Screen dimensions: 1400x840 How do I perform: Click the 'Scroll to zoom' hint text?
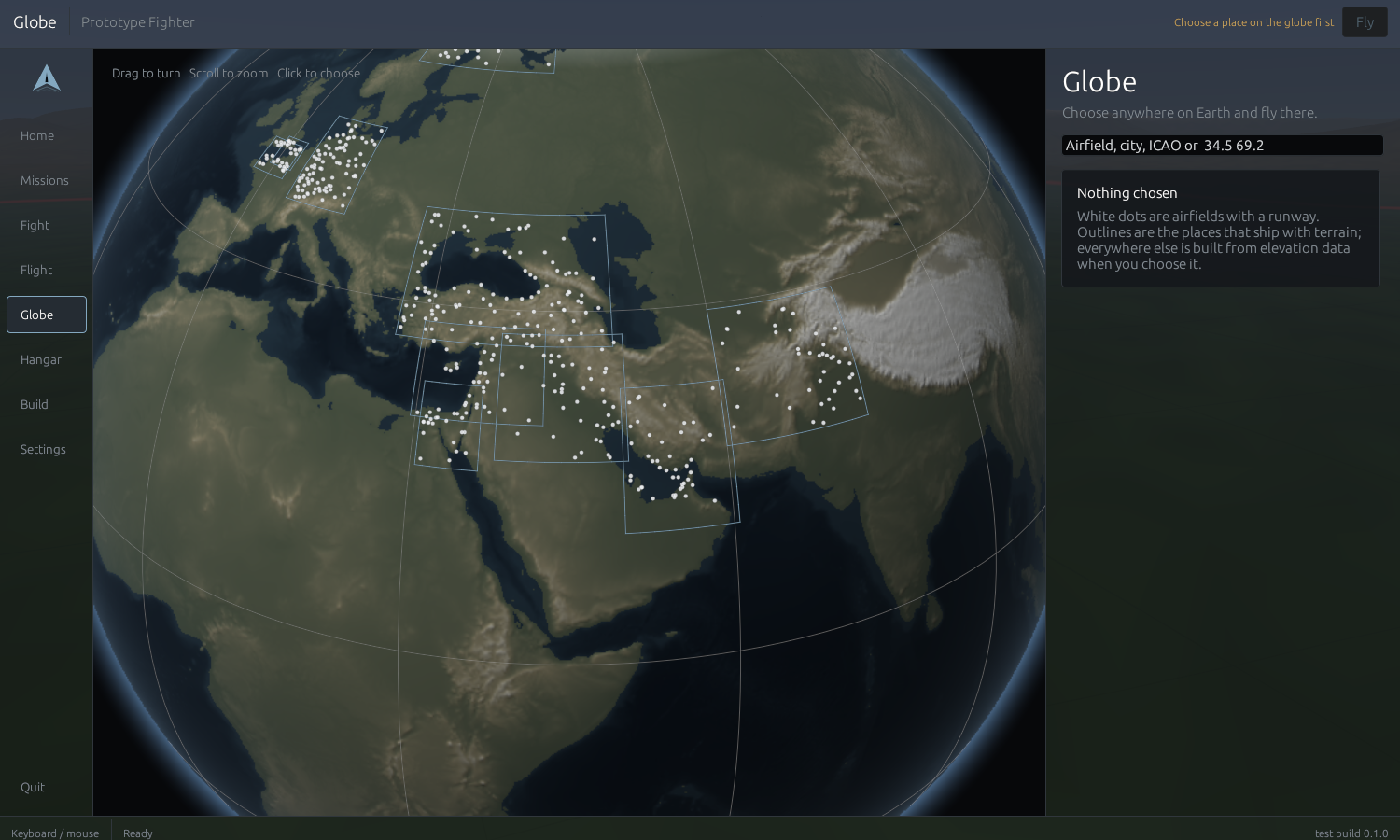[229, 73]
